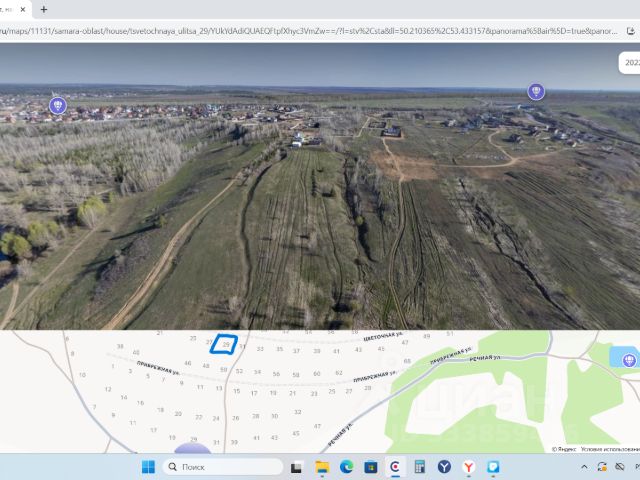This screenshot has width=640, height=480.
Task: Click into the browser address bar URL
Action: (309, 31)
